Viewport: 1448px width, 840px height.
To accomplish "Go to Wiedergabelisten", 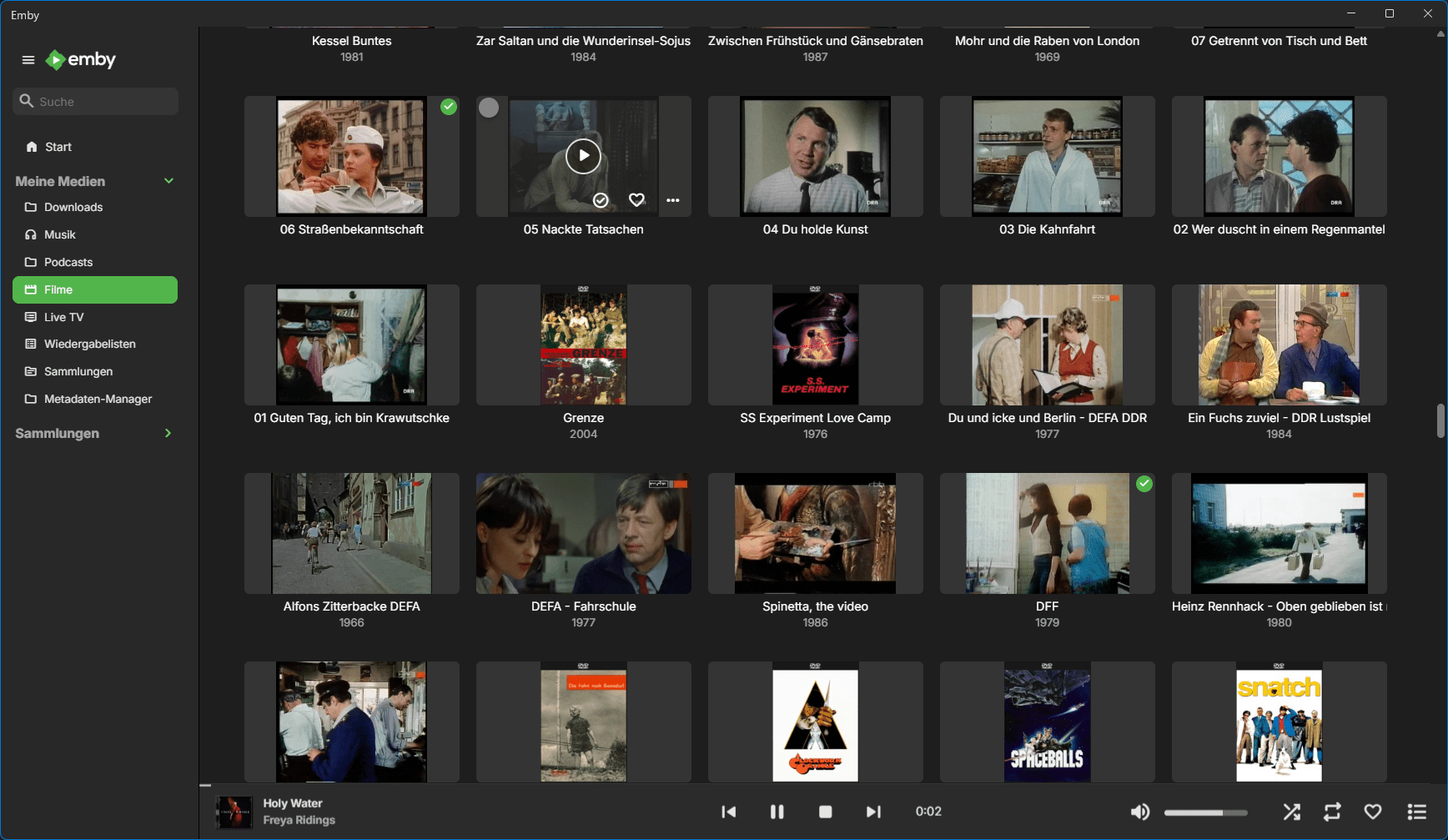I will (x=89, y=344).
